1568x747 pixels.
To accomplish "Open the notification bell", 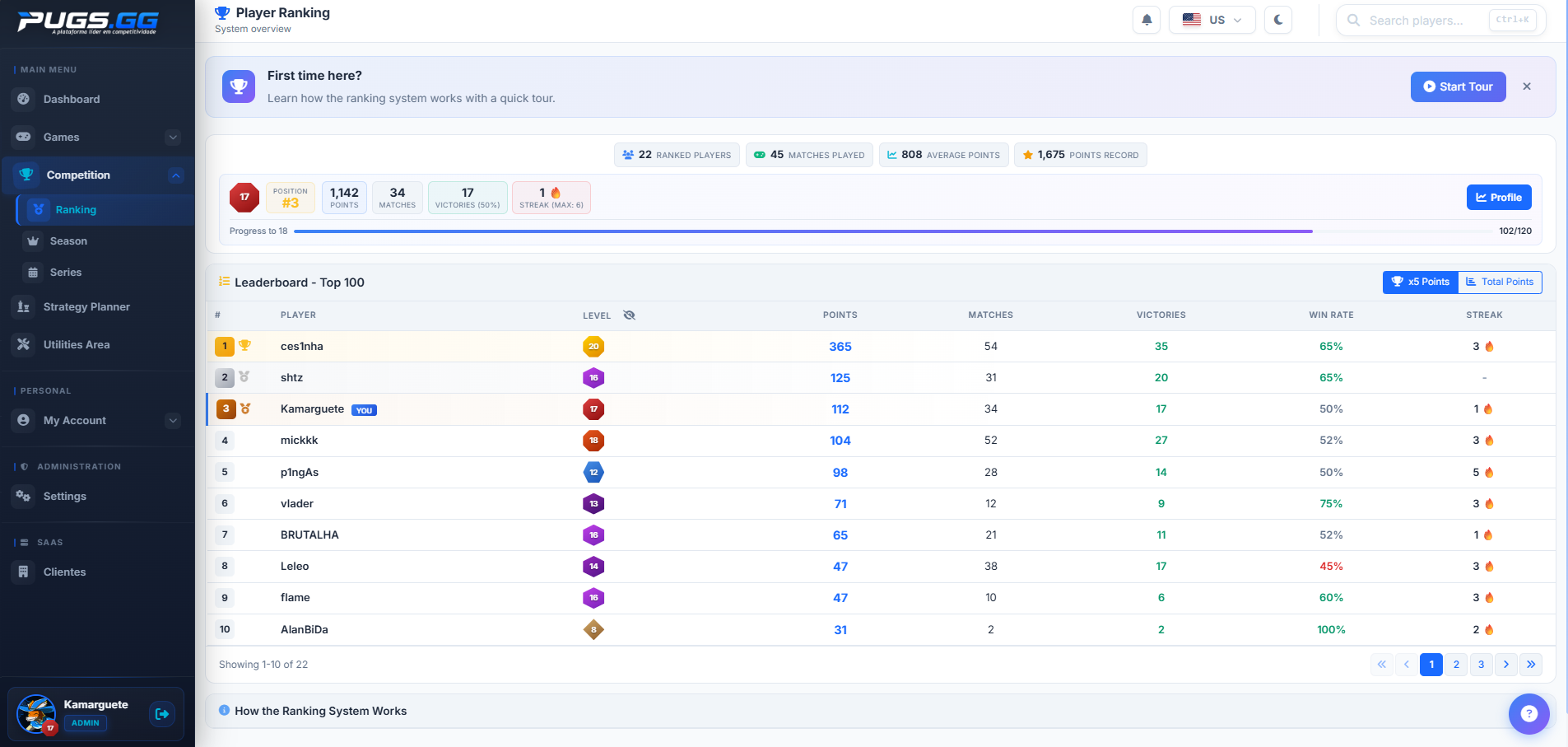I will (x=1146, y=20).
